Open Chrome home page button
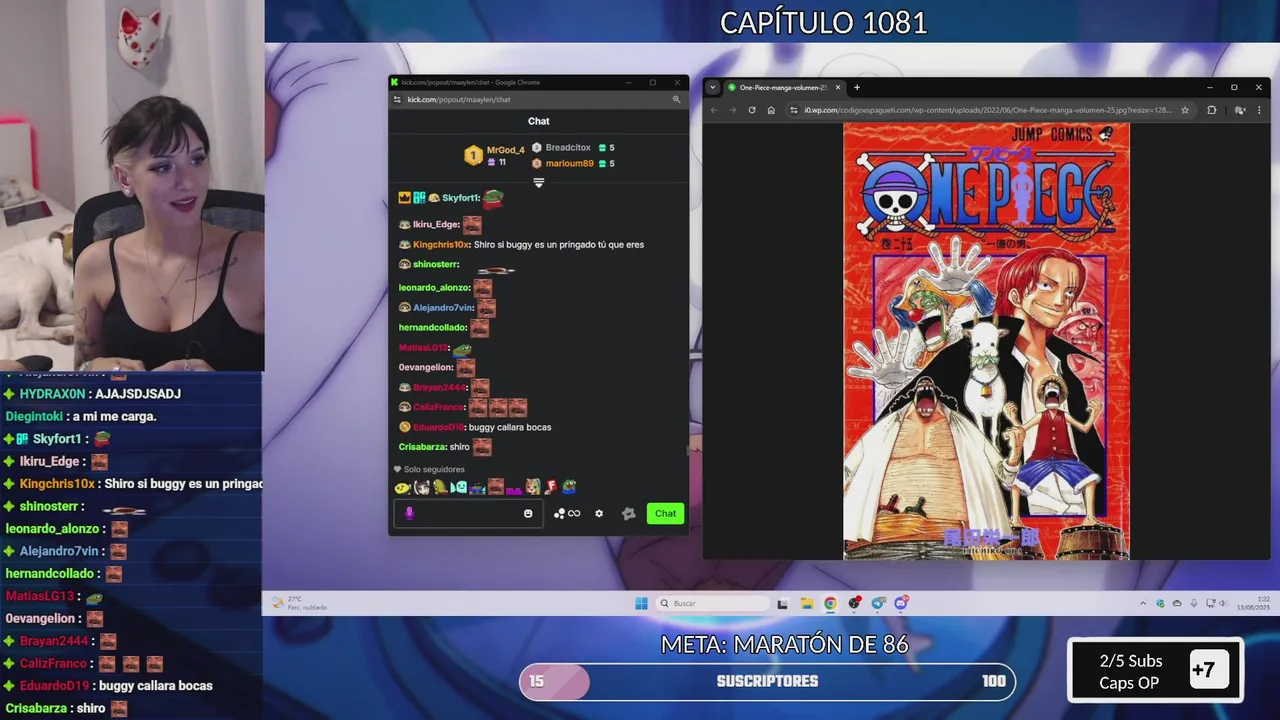The width and height of the screenshot is (1280, 720). pos(771,110)
